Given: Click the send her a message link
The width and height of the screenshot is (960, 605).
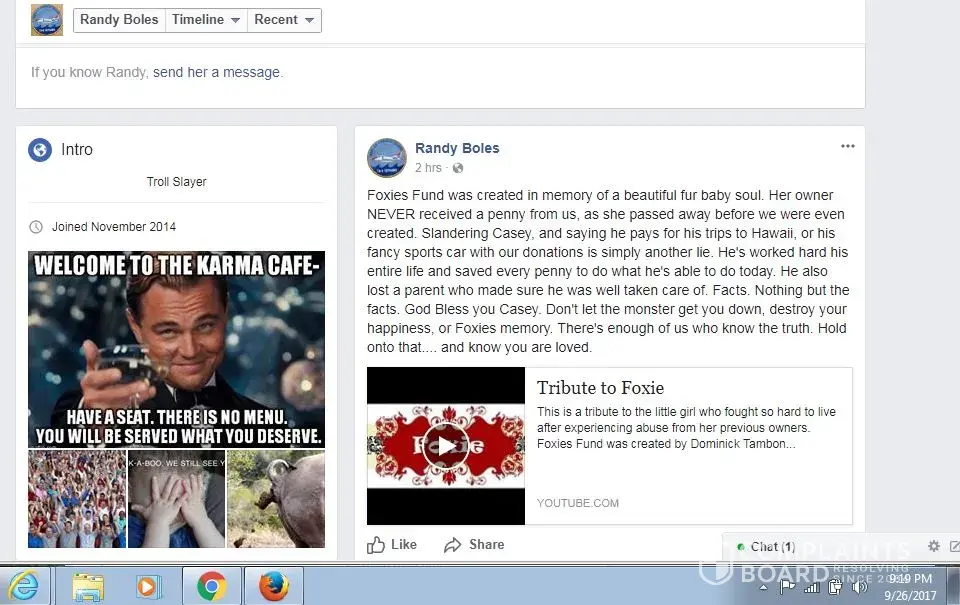Looking at the screenshot, I should (216, 72).
